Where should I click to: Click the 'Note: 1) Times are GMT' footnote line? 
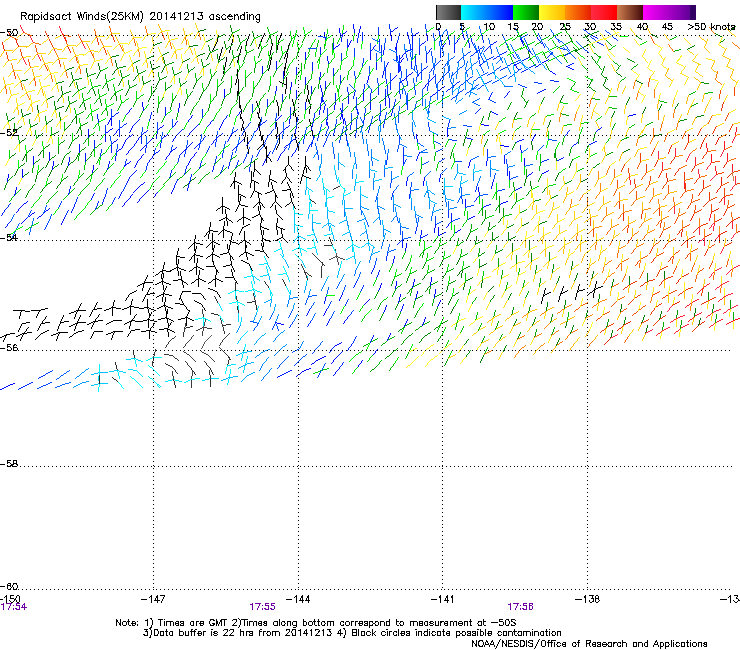coord(316,623)
